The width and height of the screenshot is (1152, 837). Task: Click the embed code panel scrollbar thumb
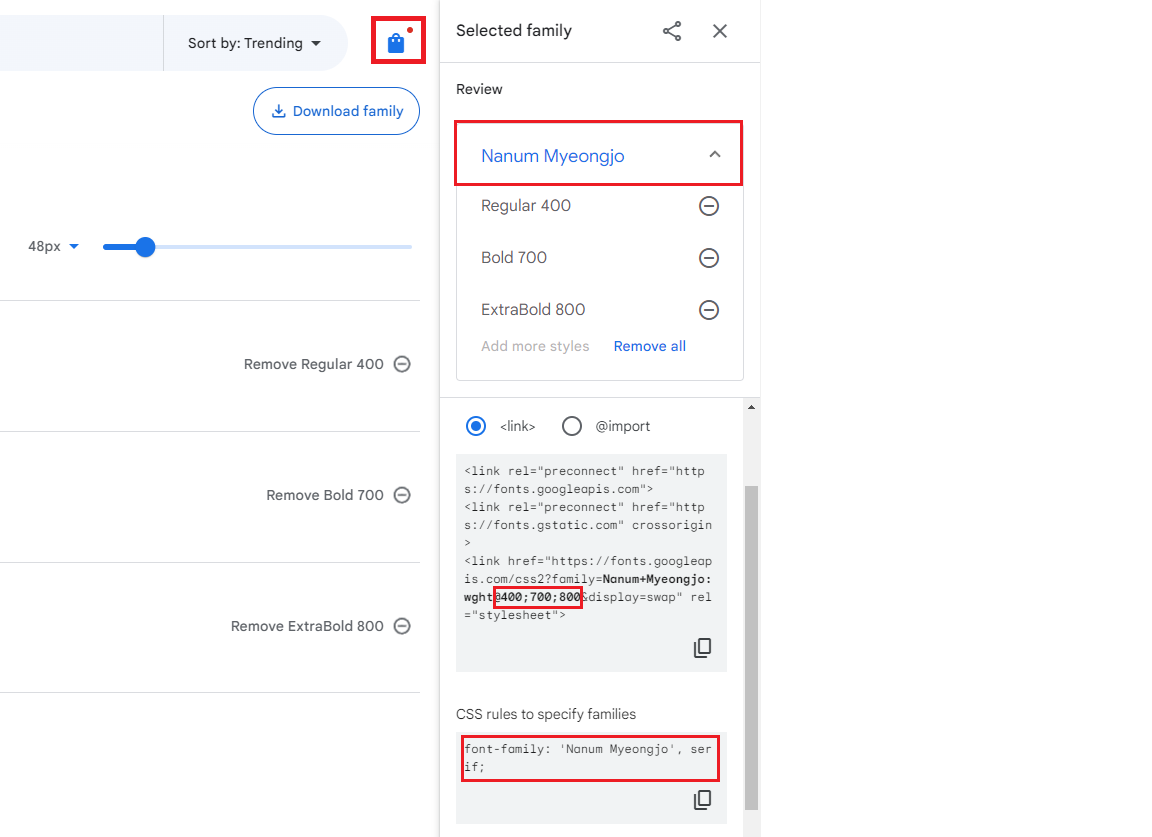click(x=751, y=647)
